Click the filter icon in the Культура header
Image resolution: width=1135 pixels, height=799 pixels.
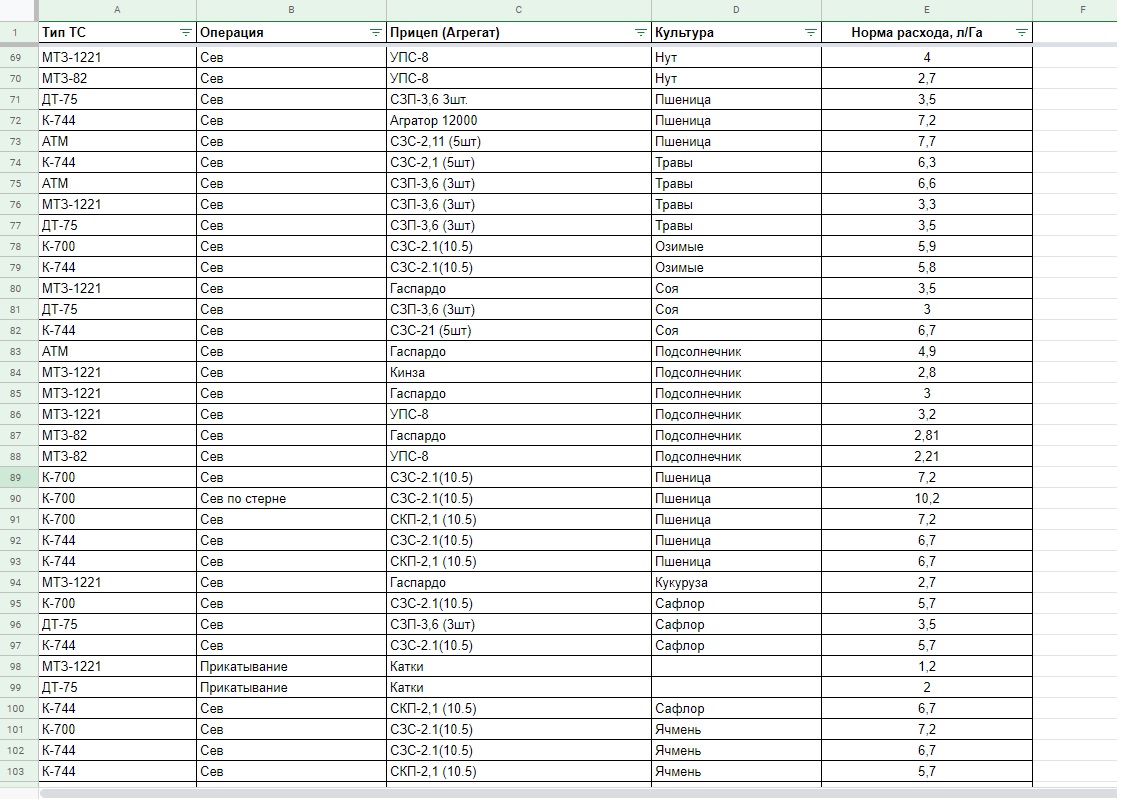point(810,33)
